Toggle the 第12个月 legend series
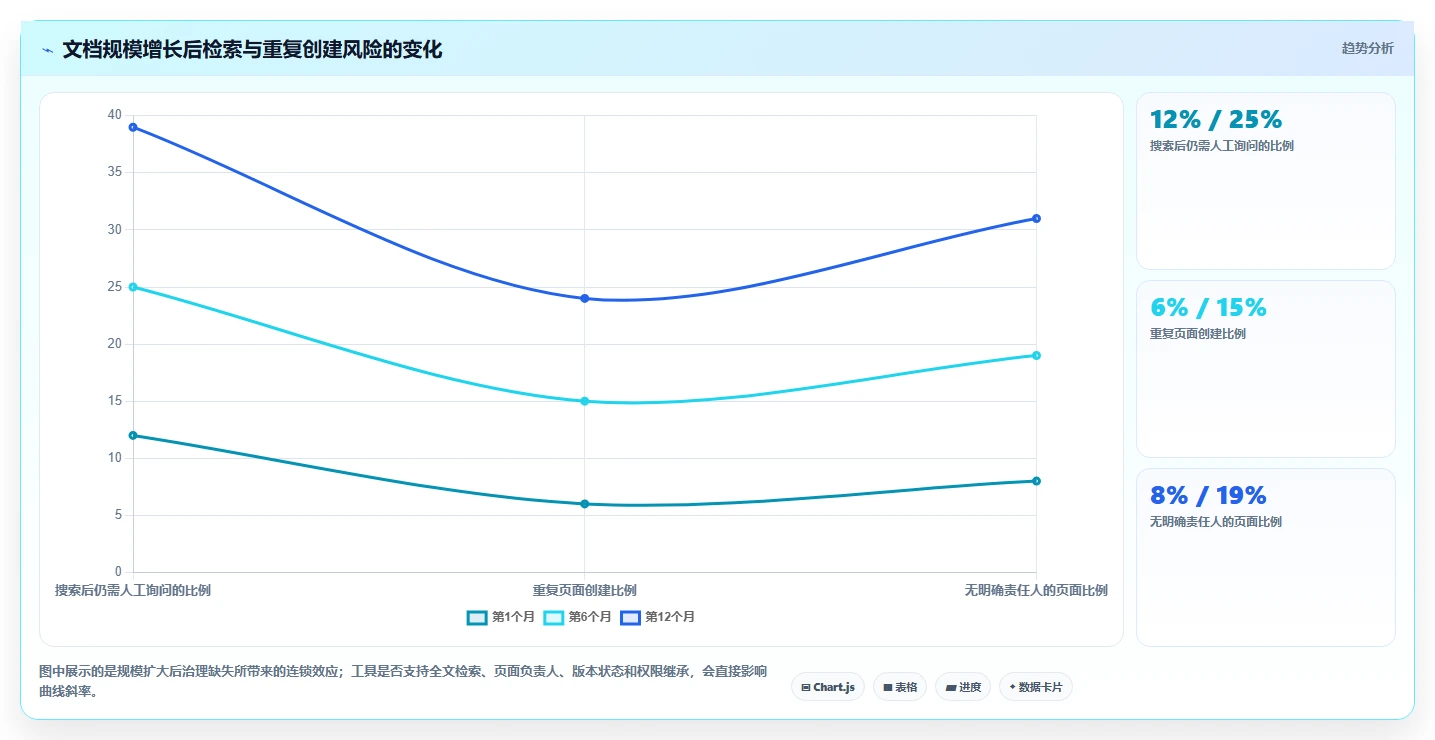Screen dimensions: 1435x740 coord(657,617)
